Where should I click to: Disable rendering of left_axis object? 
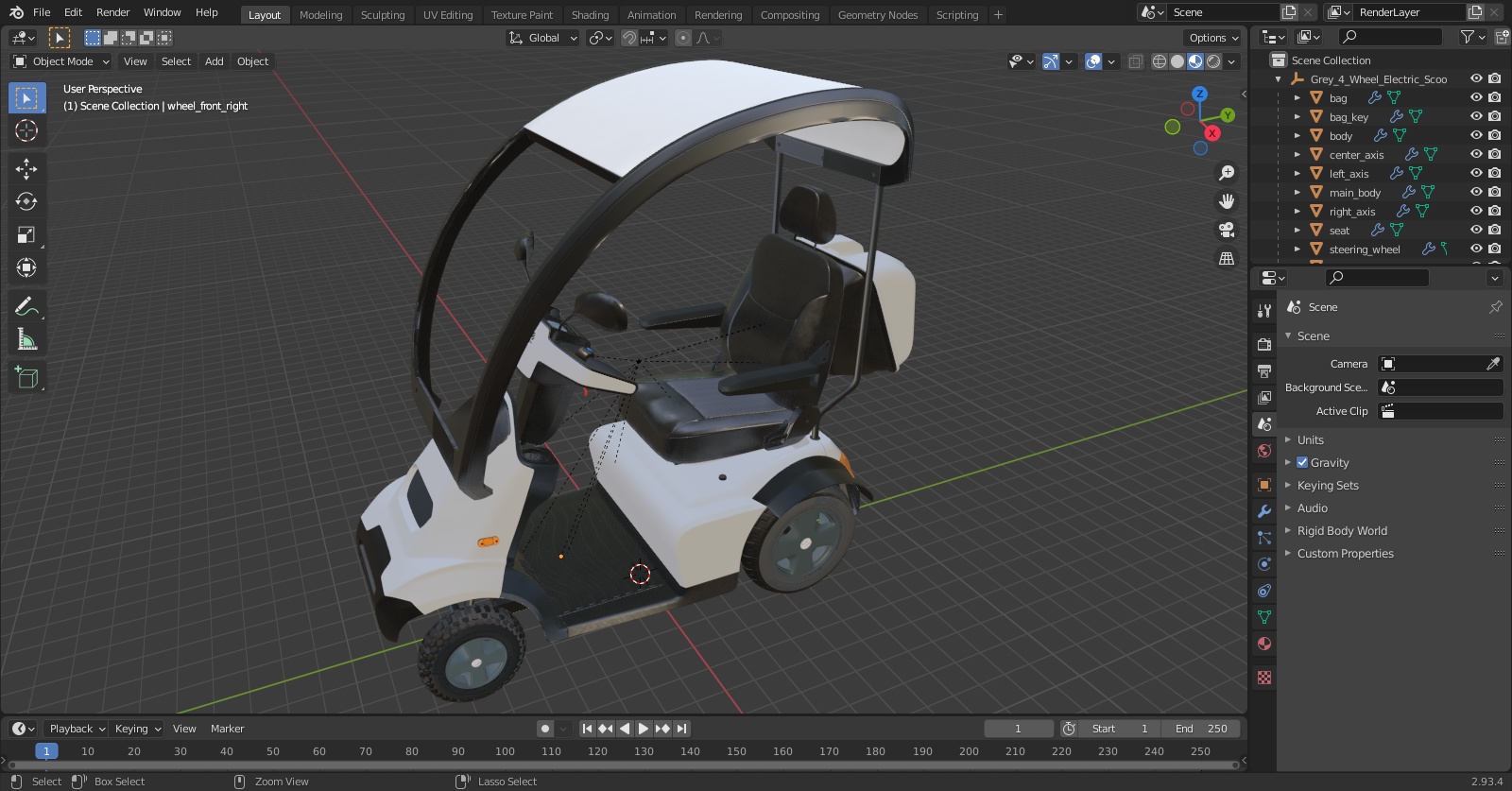(x=1494, y=173)
